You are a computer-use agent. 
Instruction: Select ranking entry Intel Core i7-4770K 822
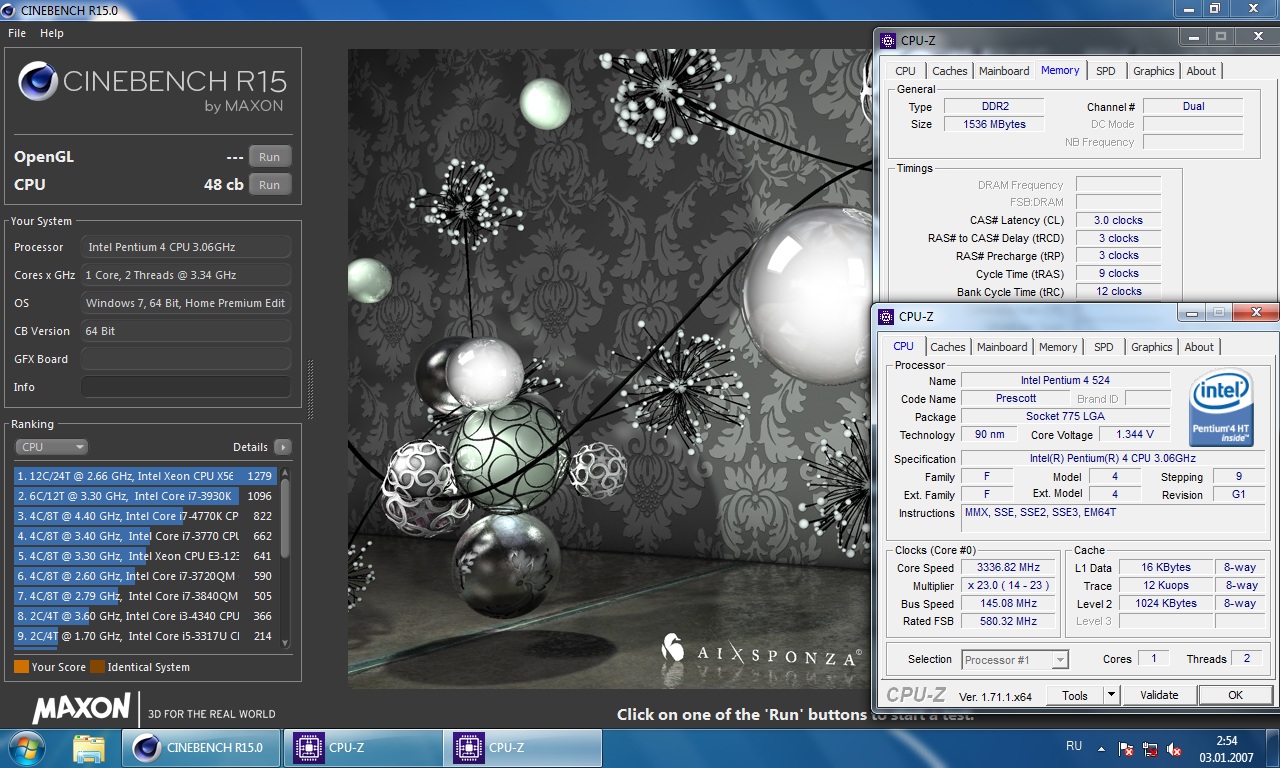pyautogui.click(x=145, y=516)
